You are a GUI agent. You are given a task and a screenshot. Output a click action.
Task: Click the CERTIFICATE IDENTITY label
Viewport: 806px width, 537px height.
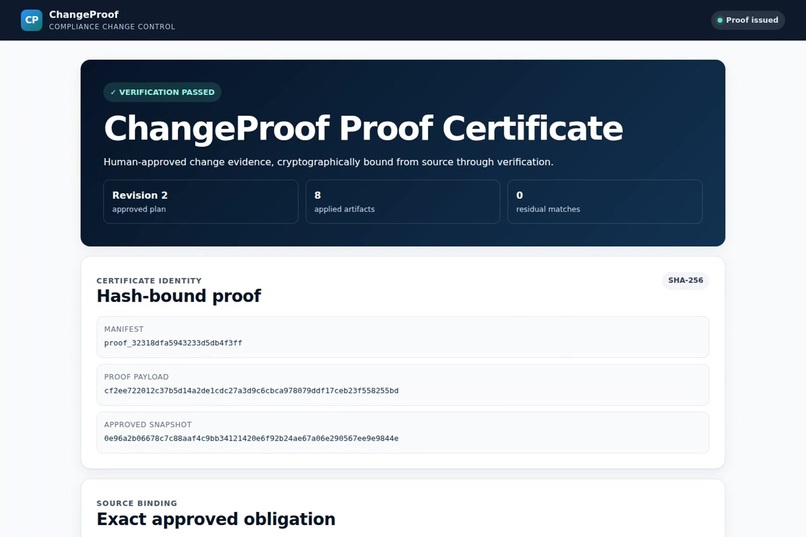[149, 281]
